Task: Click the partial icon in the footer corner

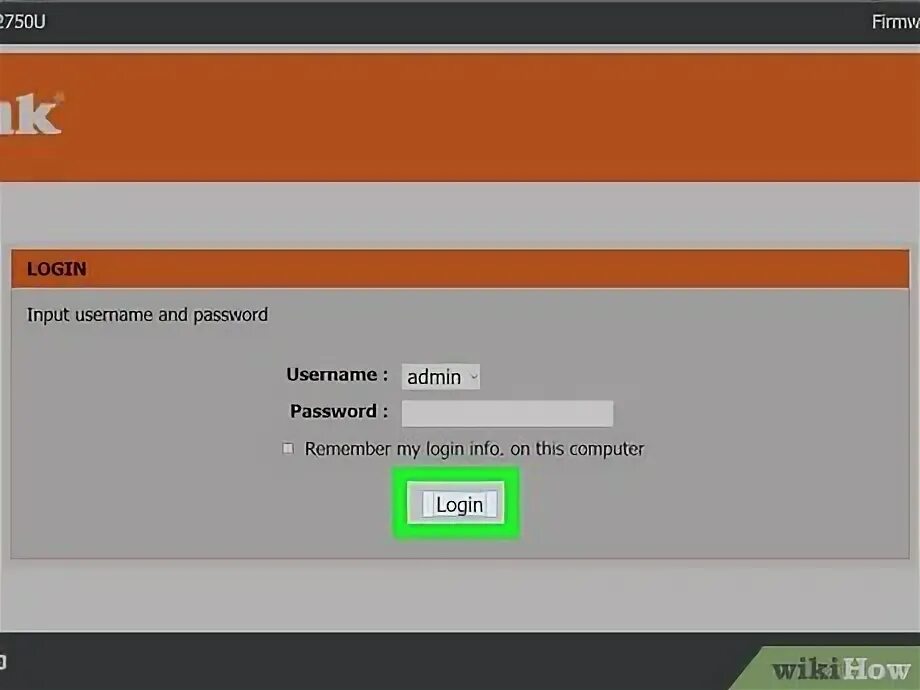Action: 3,662
